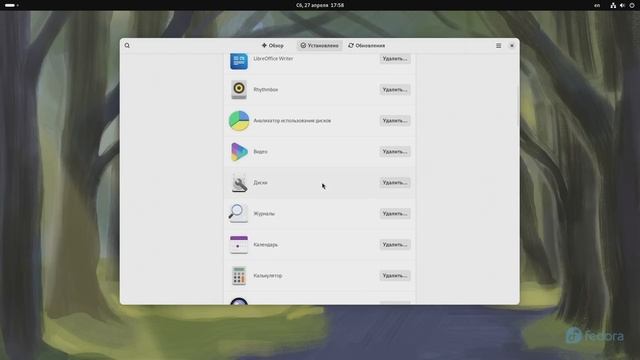Click the volume icon in top bar

click(622, 5)
